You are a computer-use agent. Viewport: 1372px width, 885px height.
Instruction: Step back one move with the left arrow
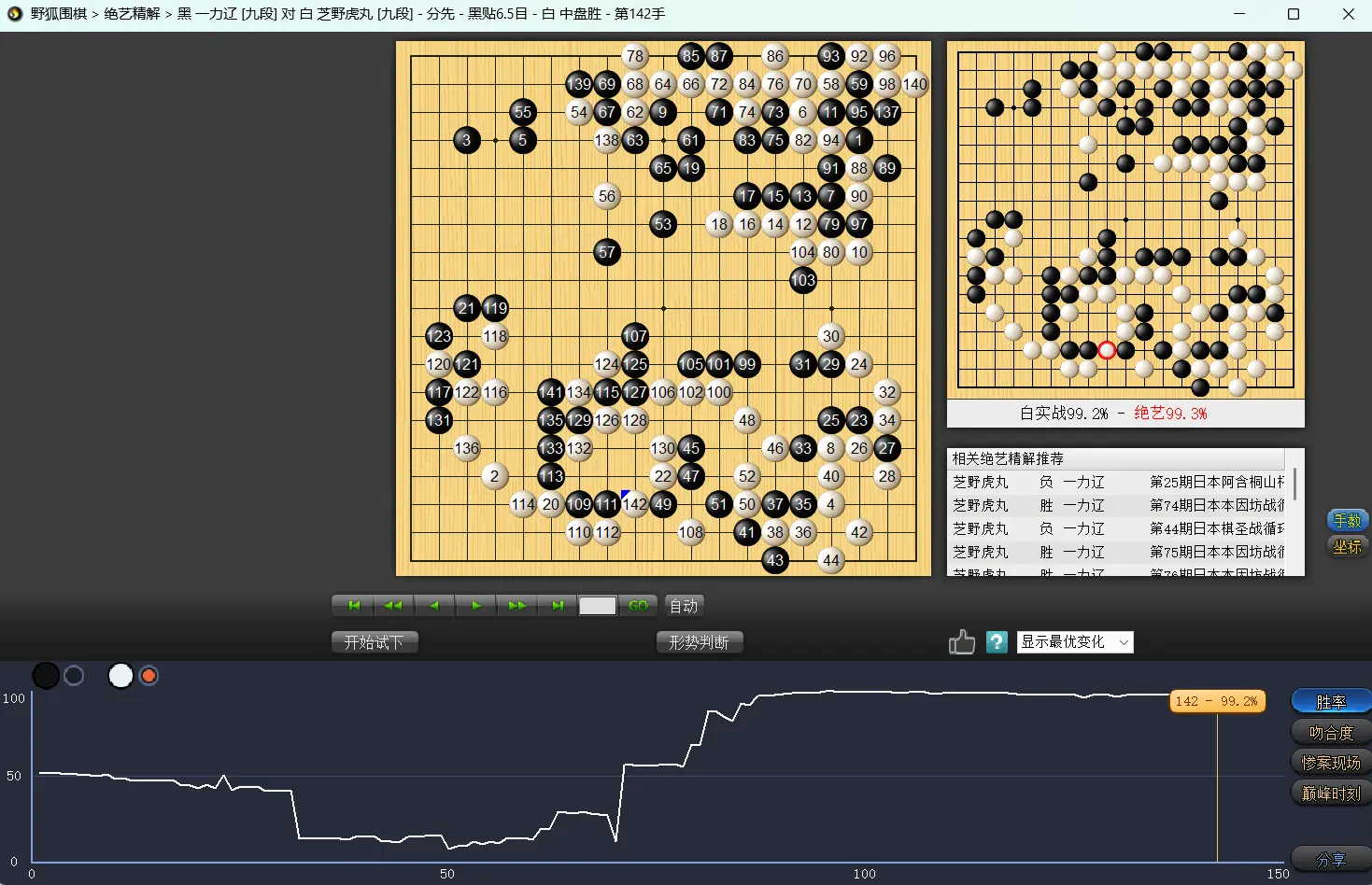(434, 606)
